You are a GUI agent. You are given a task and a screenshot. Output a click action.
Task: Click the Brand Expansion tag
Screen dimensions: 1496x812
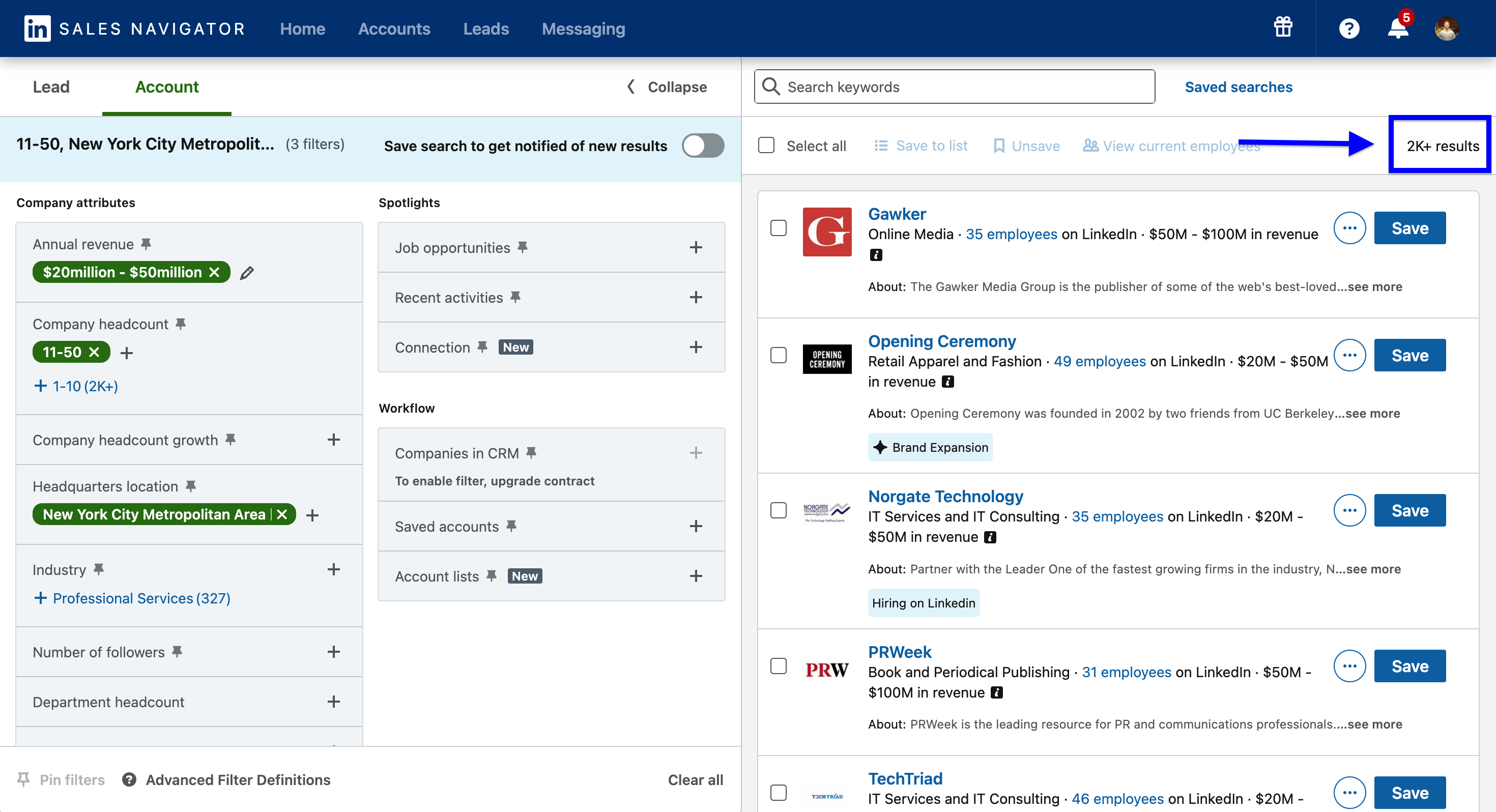click(x=930, y=447)
